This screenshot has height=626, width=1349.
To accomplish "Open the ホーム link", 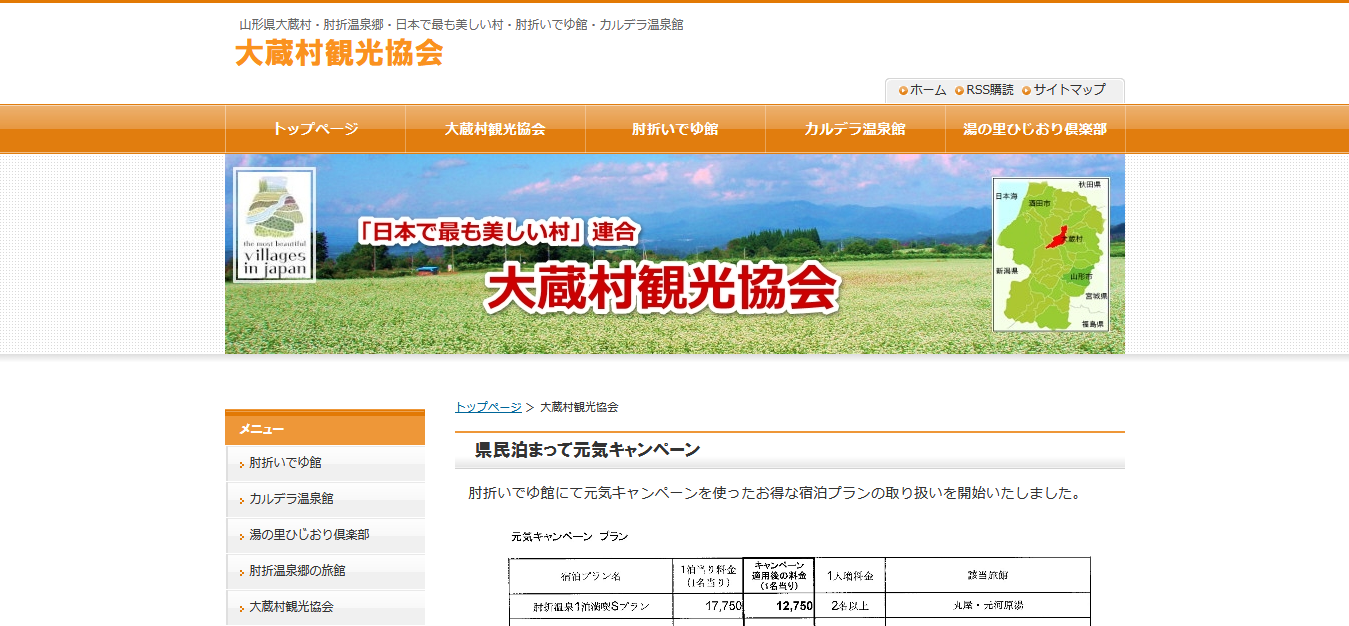I will point(928,90).
